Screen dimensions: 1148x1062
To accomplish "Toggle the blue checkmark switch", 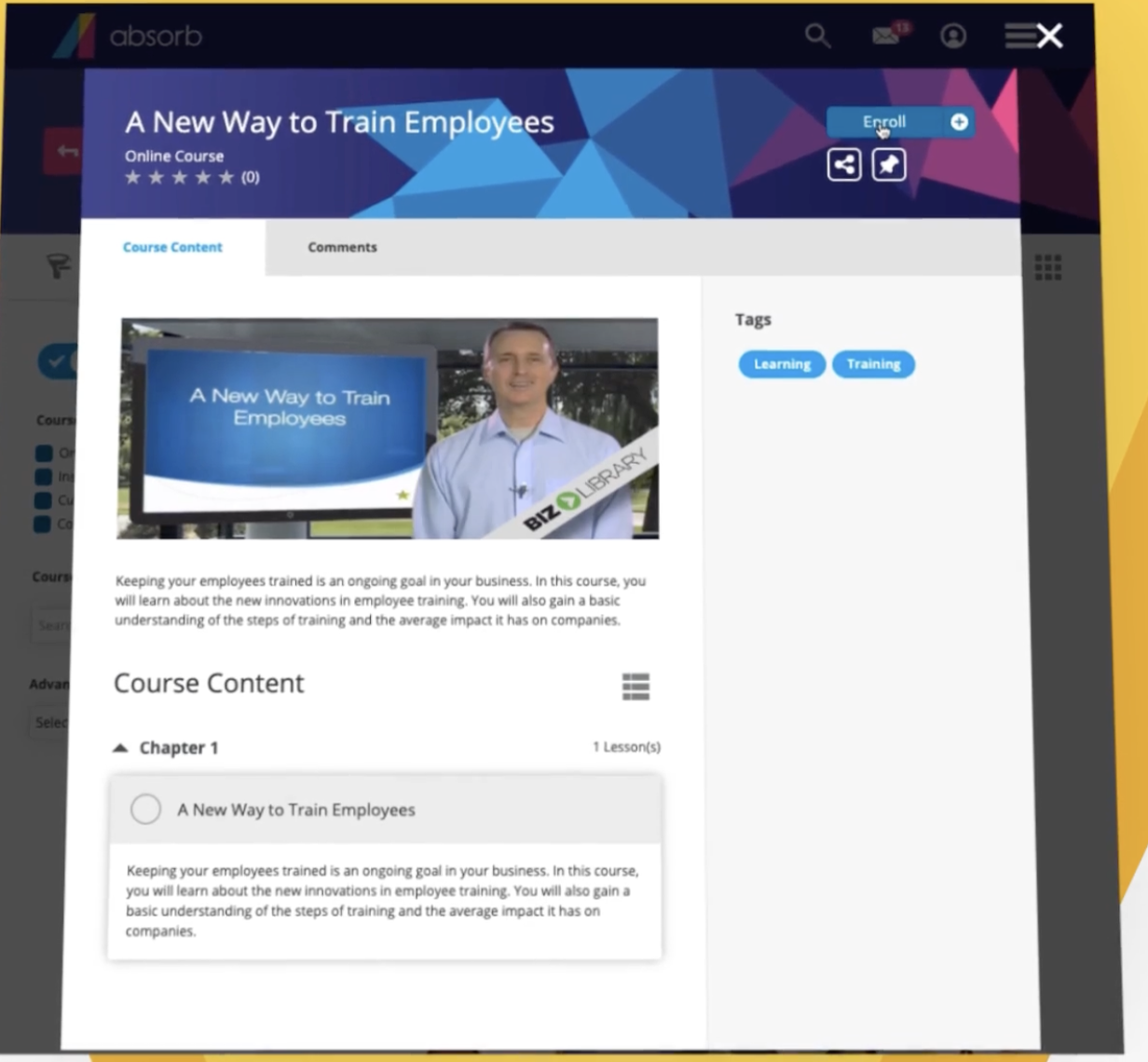I will 59,361.
